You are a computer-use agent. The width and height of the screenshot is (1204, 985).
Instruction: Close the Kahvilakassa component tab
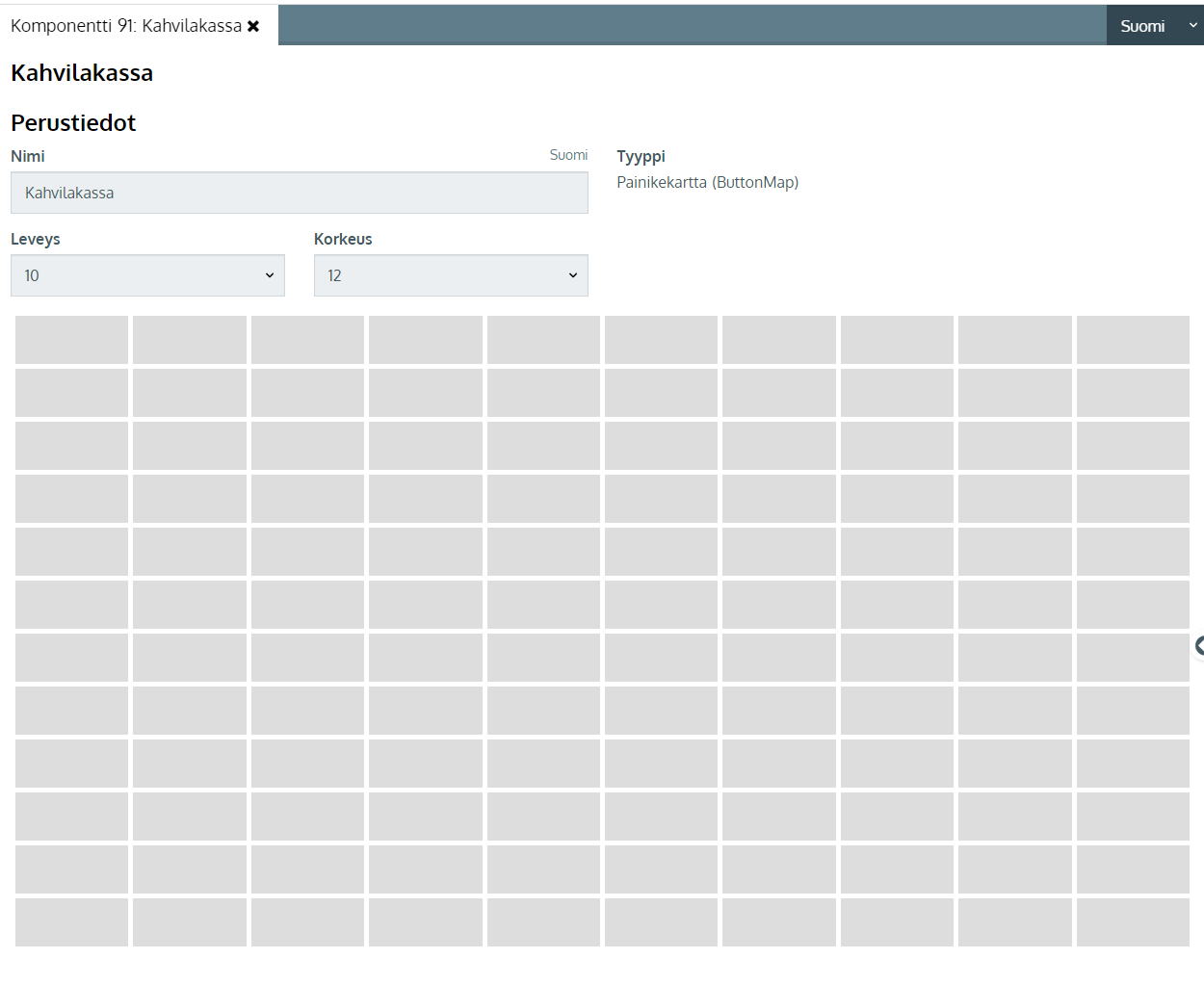click(253, 26)
